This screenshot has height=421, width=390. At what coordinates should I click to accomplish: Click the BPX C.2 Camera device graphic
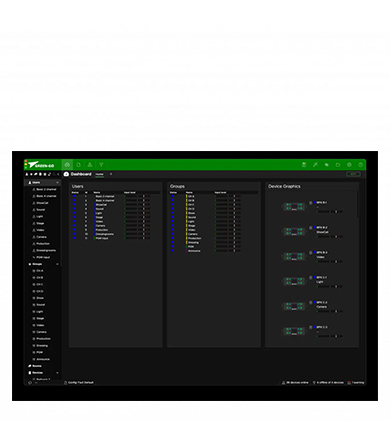[x=294, y=306]
